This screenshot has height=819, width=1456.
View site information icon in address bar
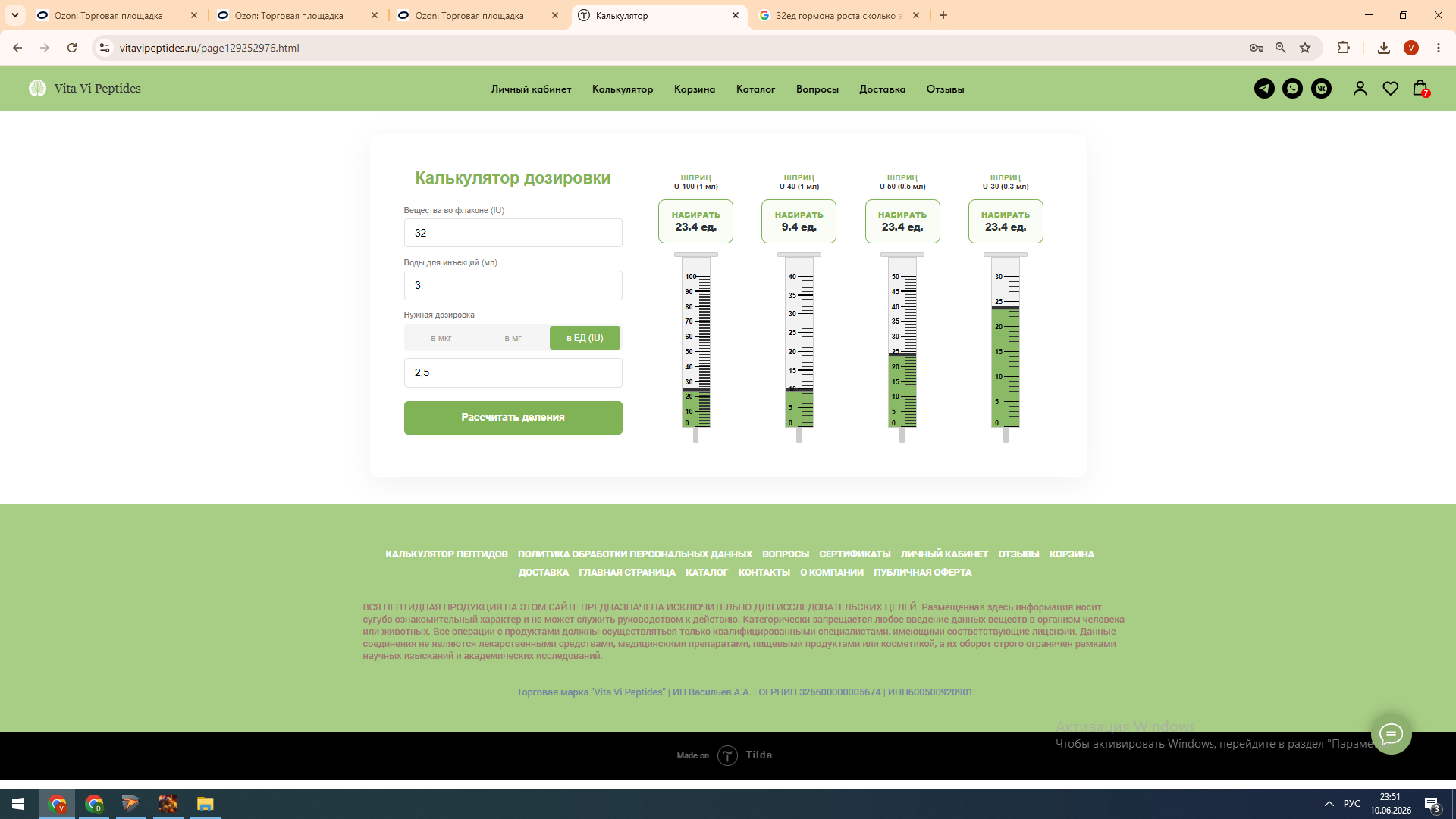[105, 48]
